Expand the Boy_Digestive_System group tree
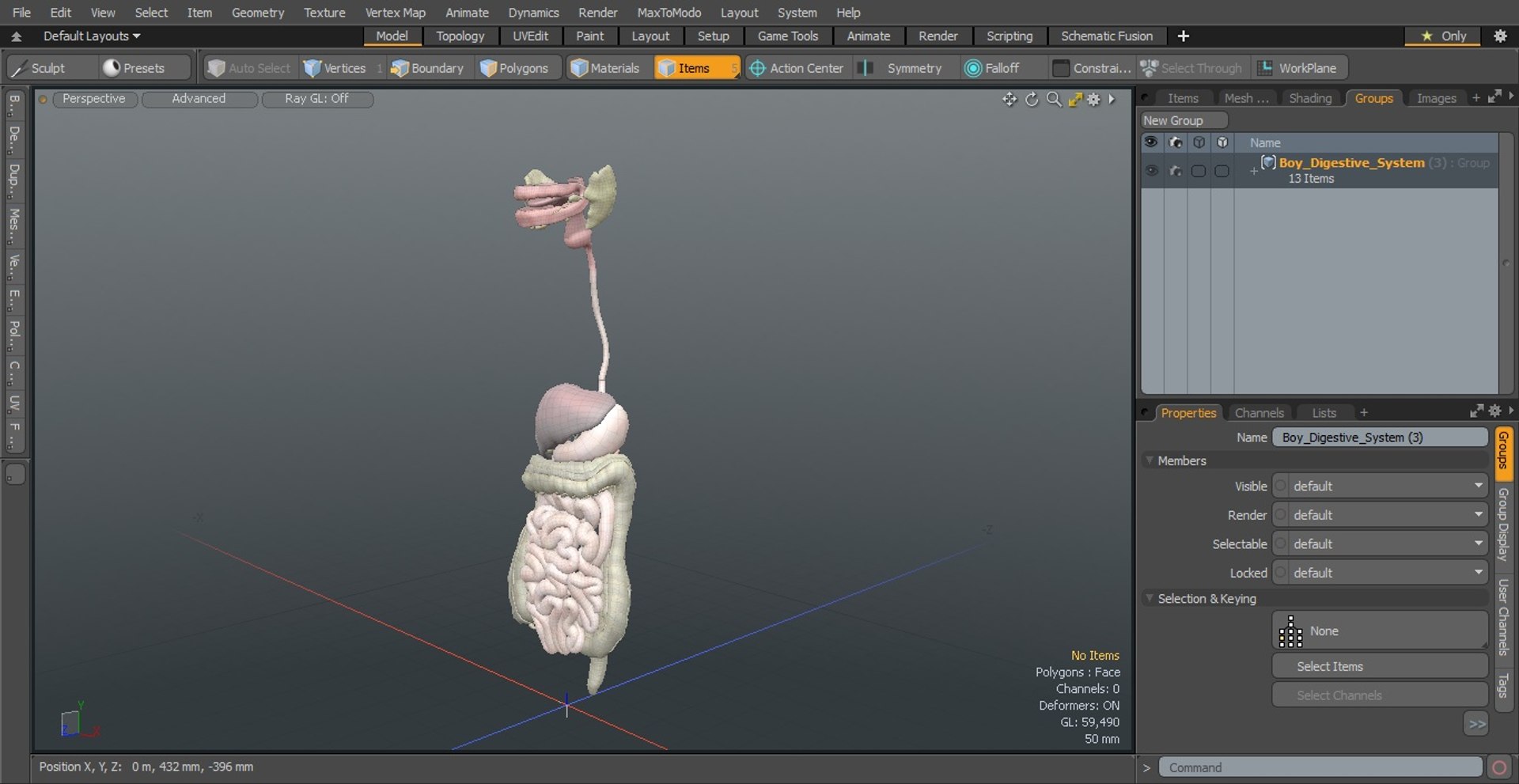The image size is (1519, 784). coord(1253,170)
